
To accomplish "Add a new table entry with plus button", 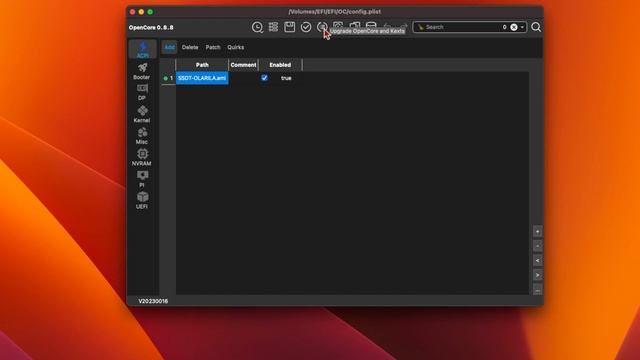I will click(x=538, y=231).
